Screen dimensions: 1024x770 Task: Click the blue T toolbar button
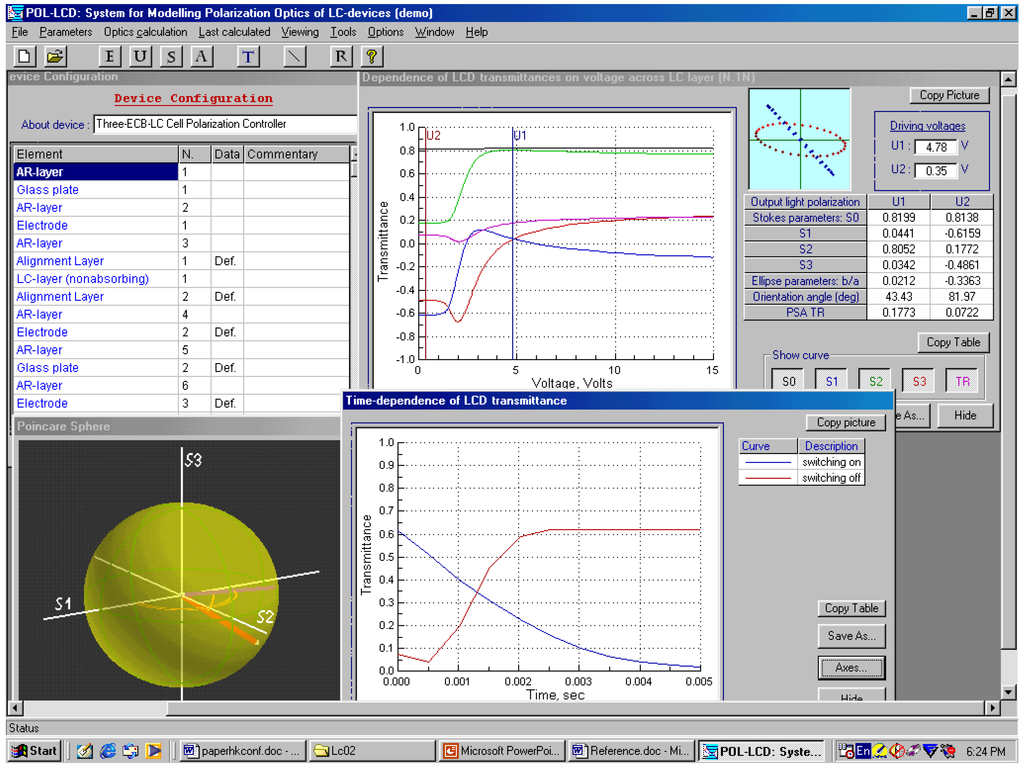[x=248, y=56]
